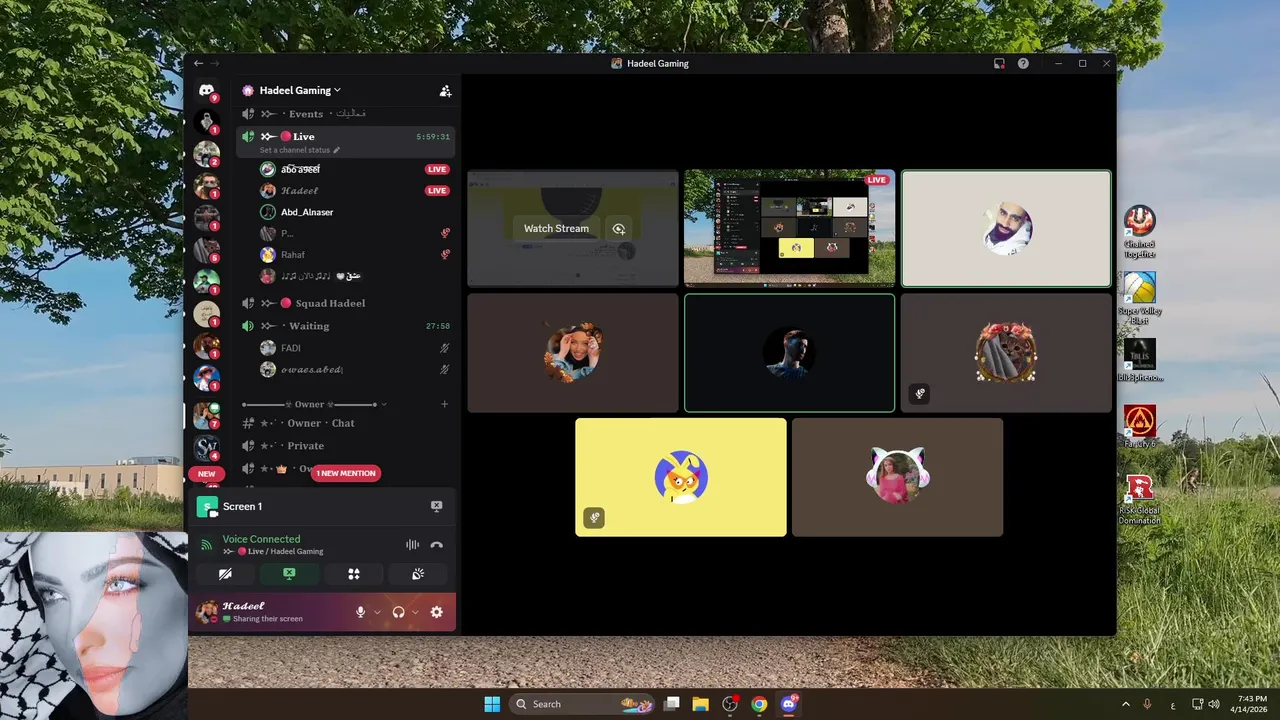The height and width of the screenshot is (720, 1280).
Task: Select the bearded man avatar tile
Action: tap(1006, 228)
